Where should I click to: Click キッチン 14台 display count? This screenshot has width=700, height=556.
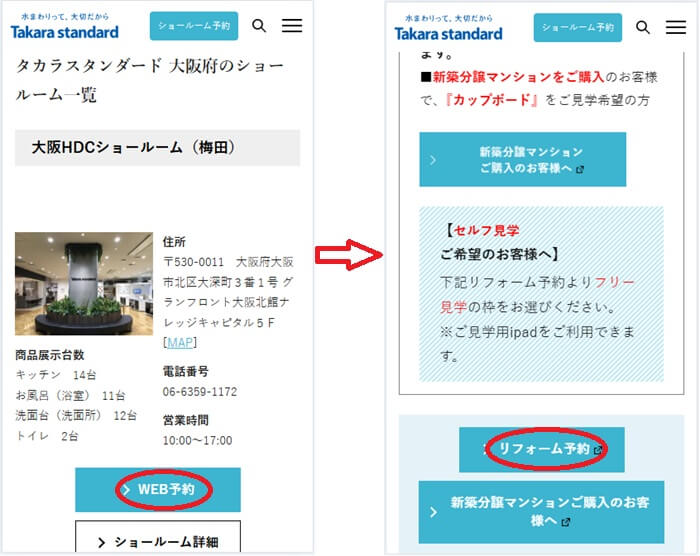tap(56, 375)
